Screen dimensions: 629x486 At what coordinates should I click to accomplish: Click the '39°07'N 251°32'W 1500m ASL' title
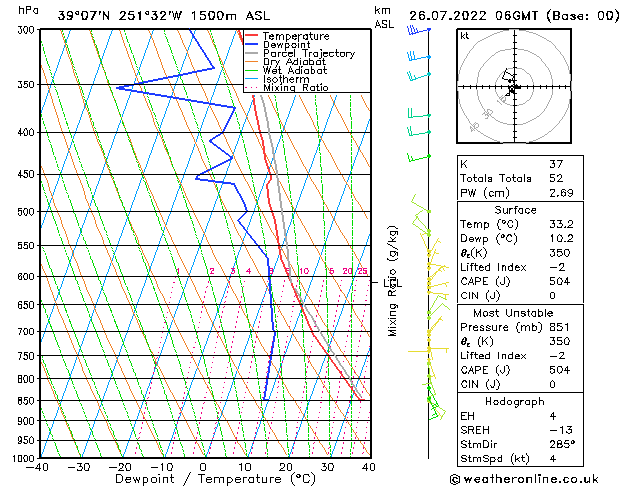coord(164,16)
